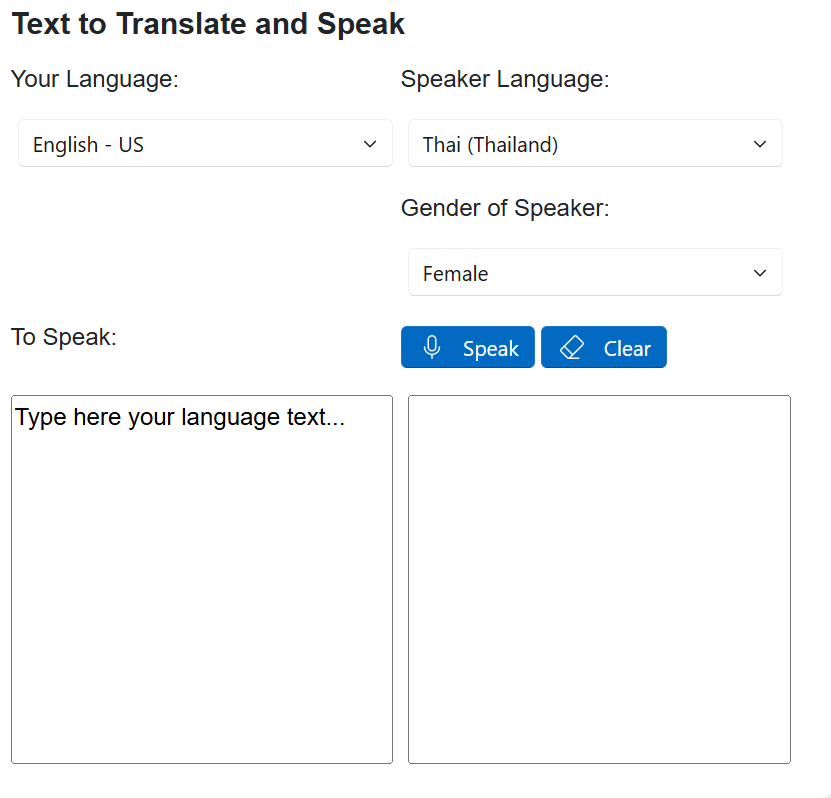
Task: Click the chevron beside Thai (Thailand)
Action: click(758, 143)
